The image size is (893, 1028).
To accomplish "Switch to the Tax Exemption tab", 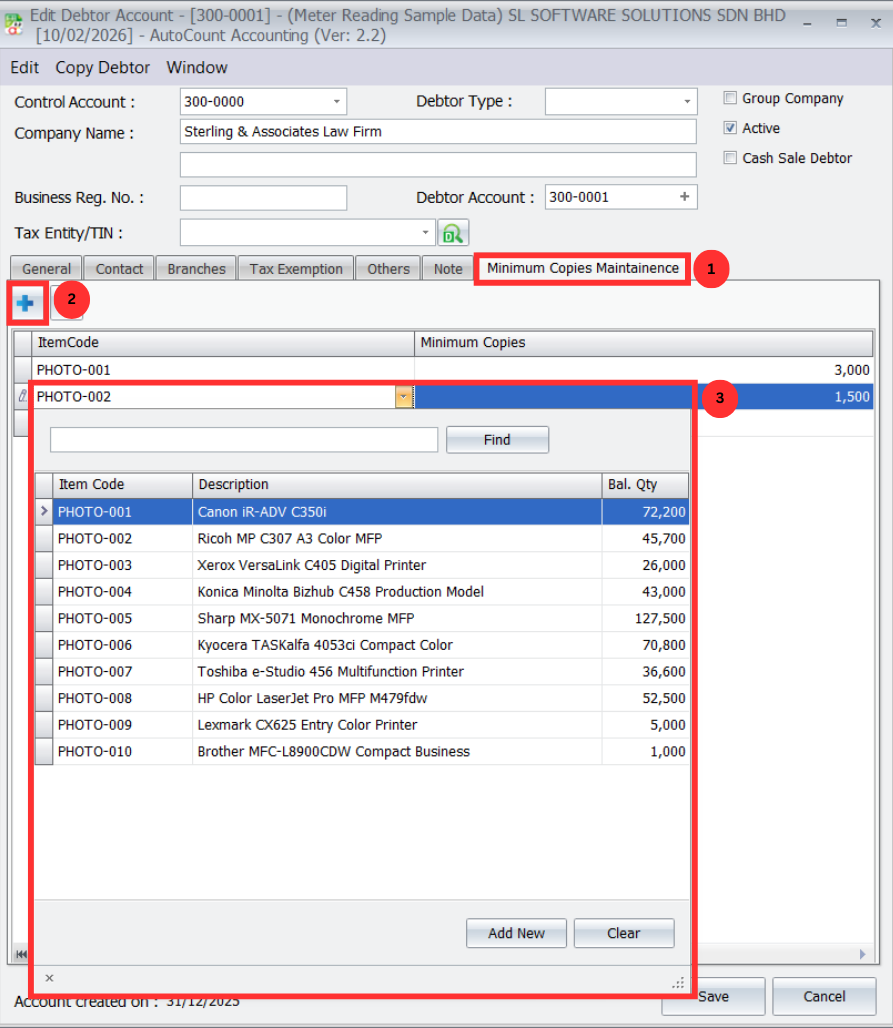I will coord(296,269).
